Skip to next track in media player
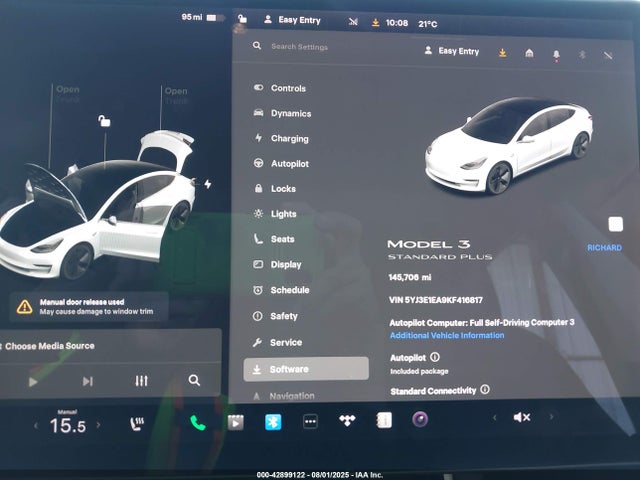Screen dimensions: 640x480 (x=87, y=381)
